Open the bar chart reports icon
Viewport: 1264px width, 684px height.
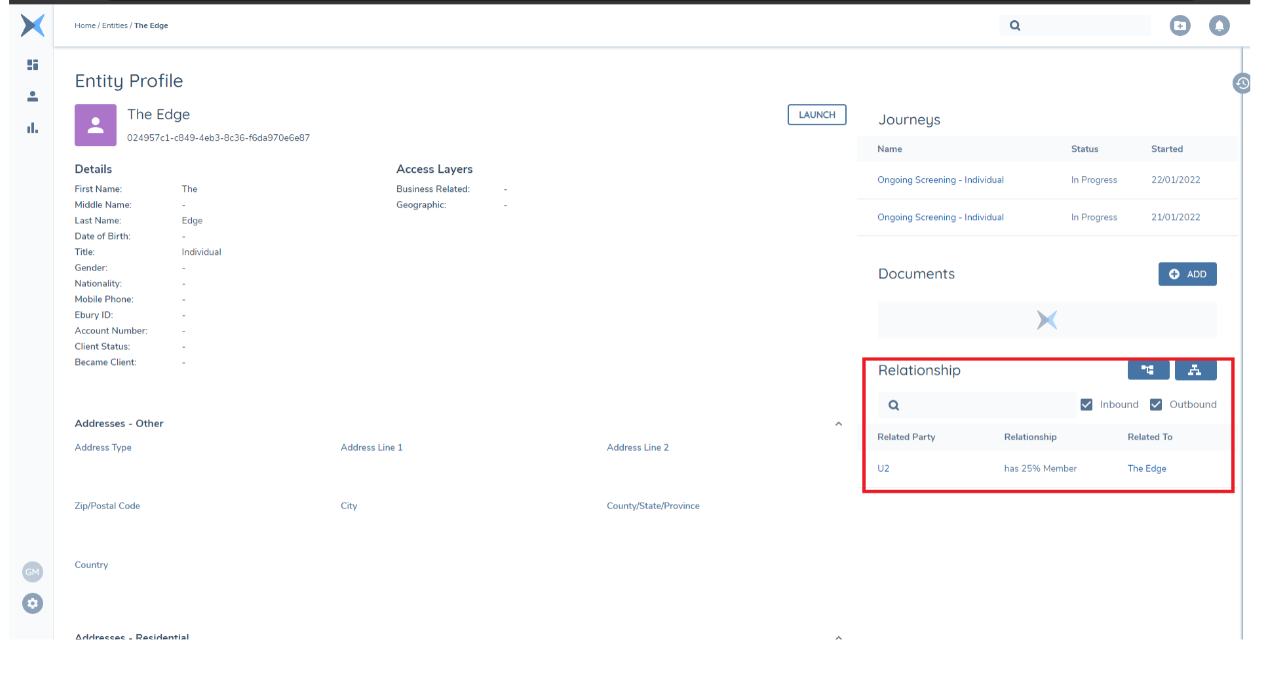pyautogui.click(x=32, y=128)
